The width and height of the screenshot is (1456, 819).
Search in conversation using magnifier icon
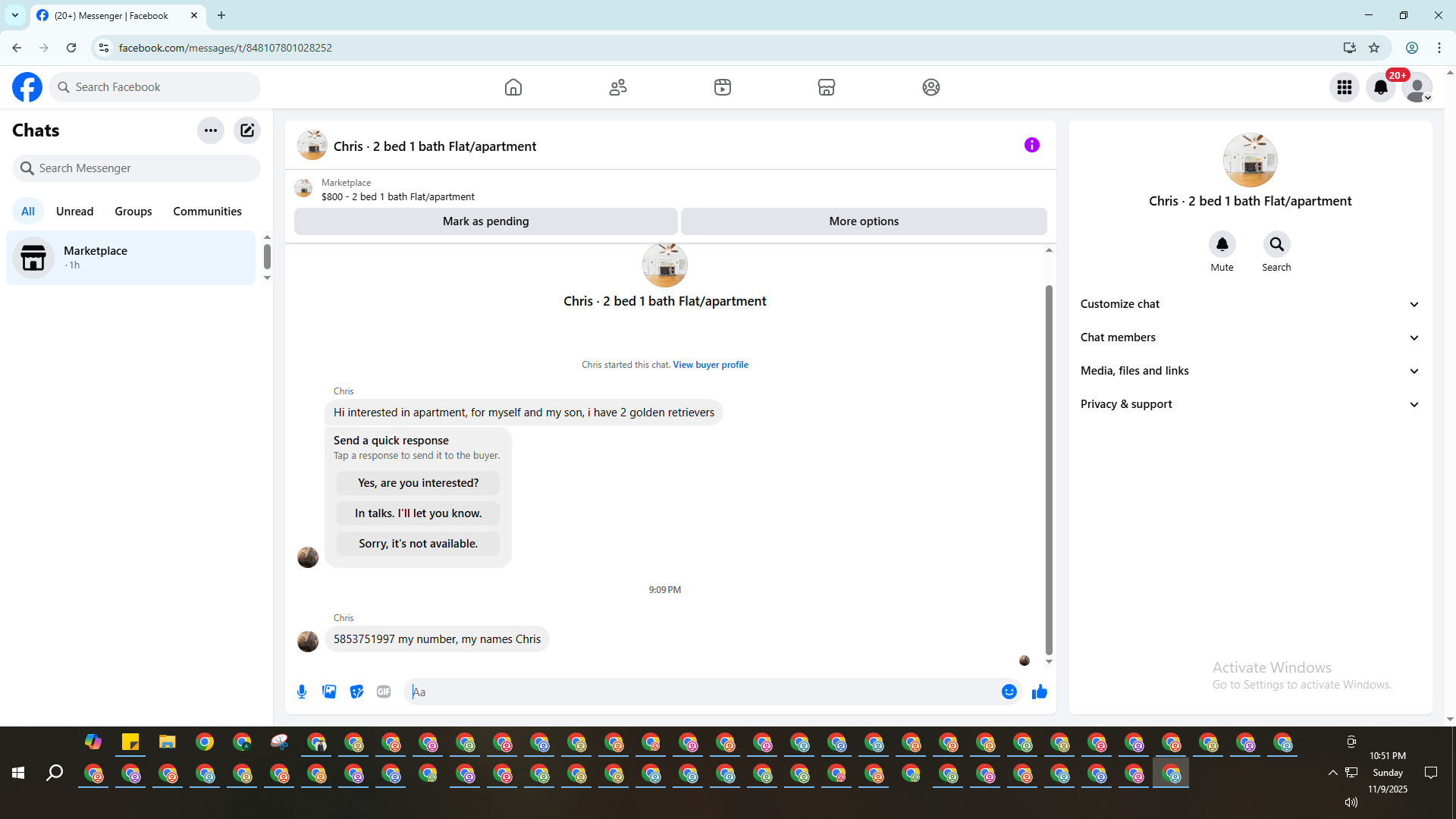point(1277,244)
